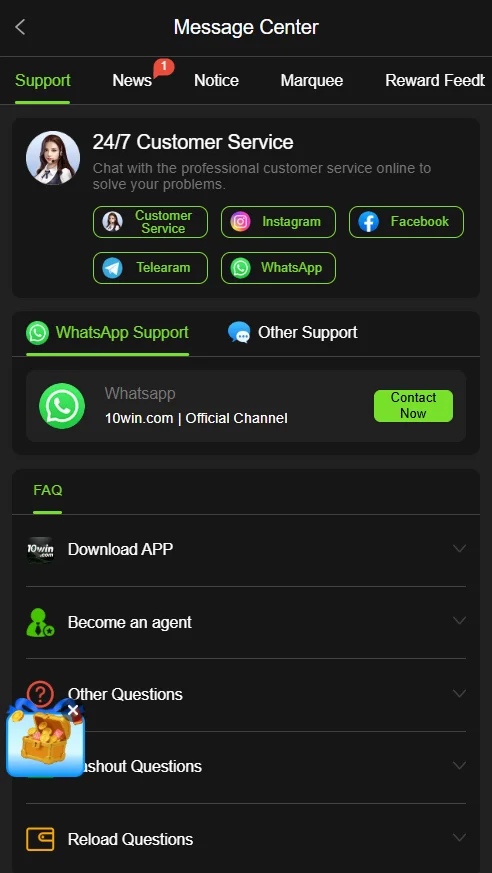Switch to the Marquee tab

(x=312, y=81)
